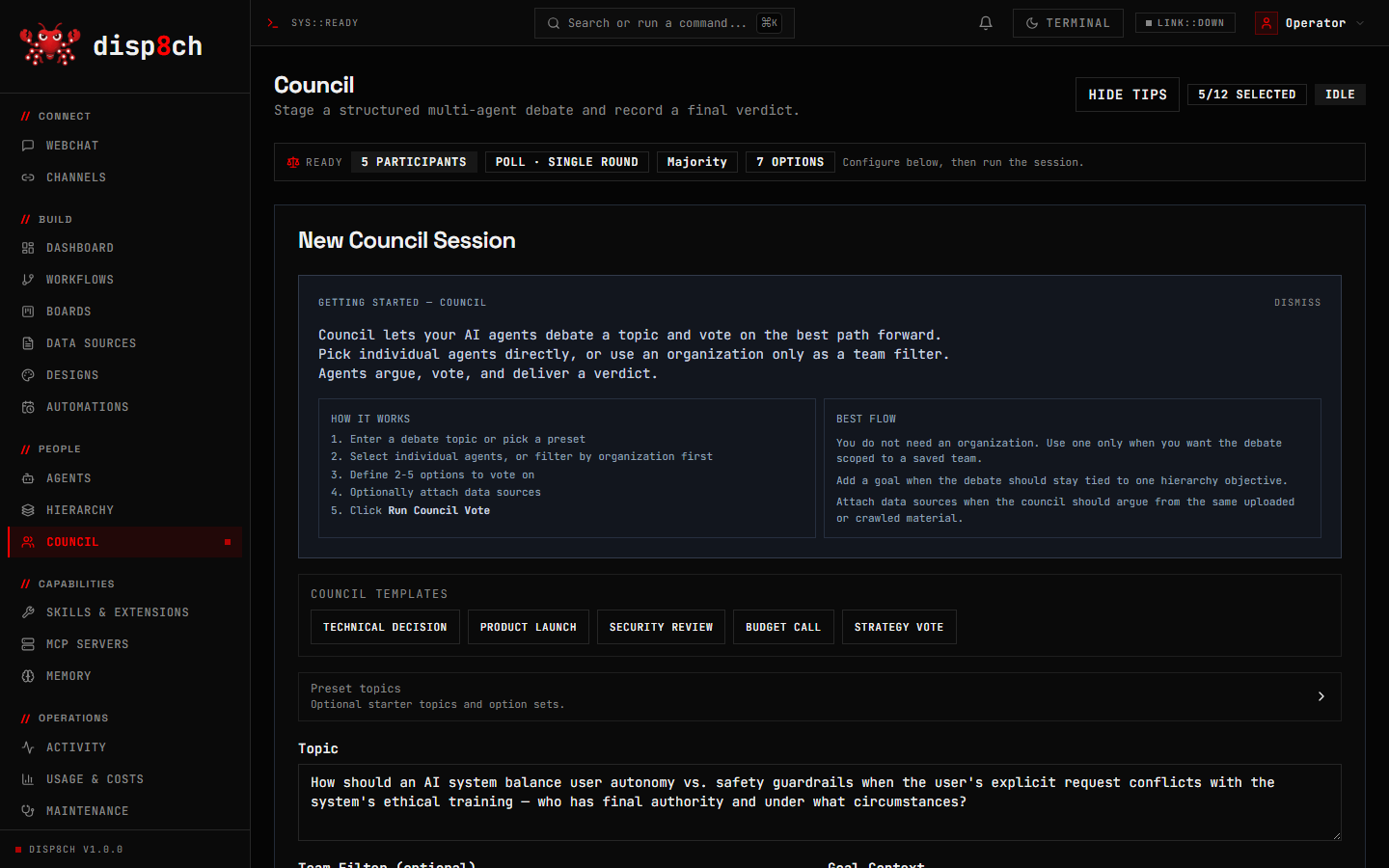1389x868 pixels.
Task: Click the disp8ch crab logo
Action: pos(49,44)
